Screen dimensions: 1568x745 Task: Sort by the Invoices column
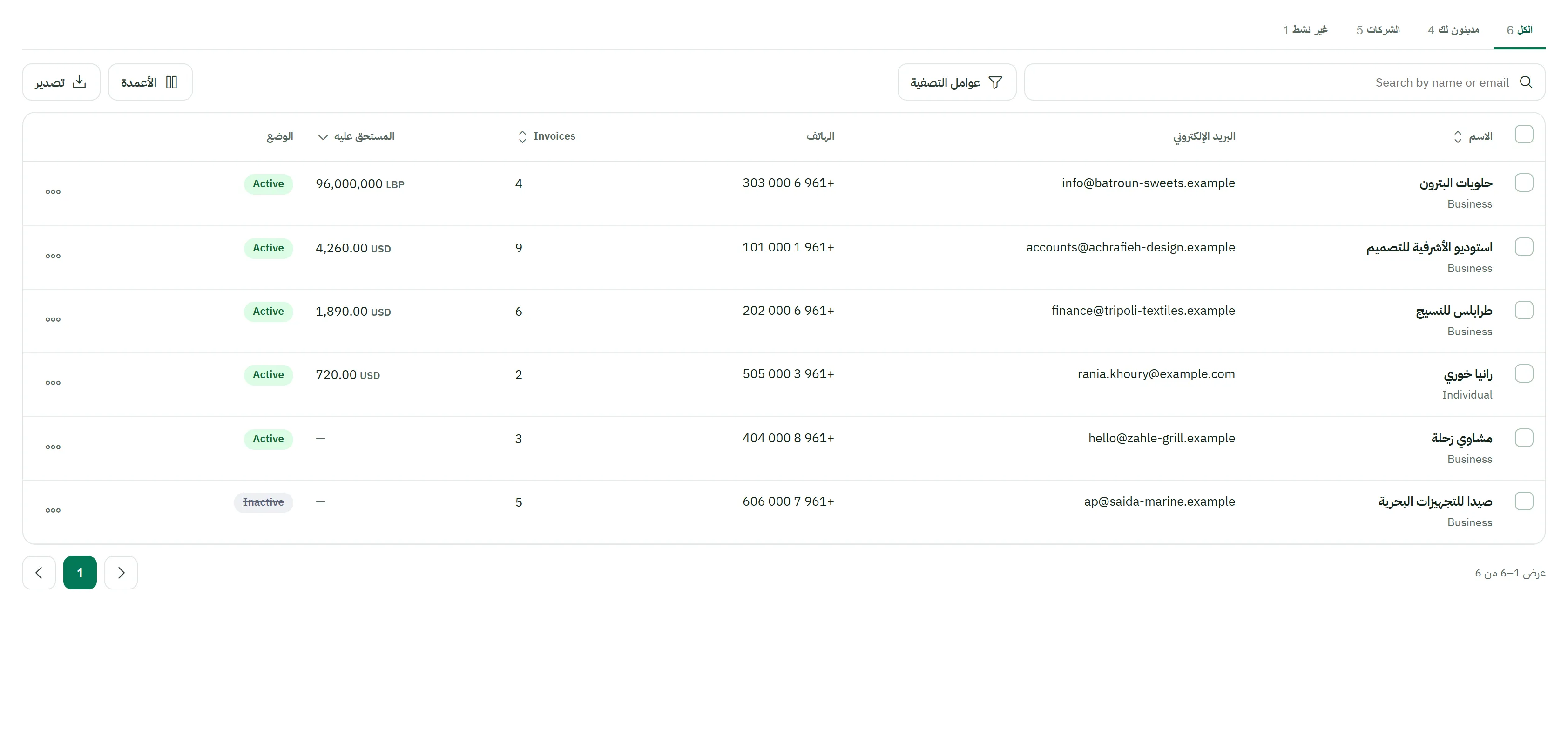546,136
